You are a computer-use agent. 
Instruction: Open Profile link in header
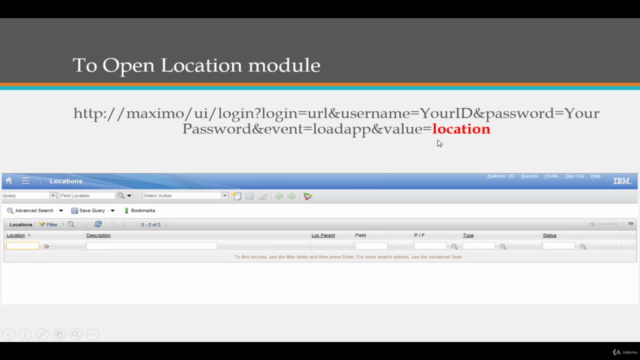coord(551,176)
